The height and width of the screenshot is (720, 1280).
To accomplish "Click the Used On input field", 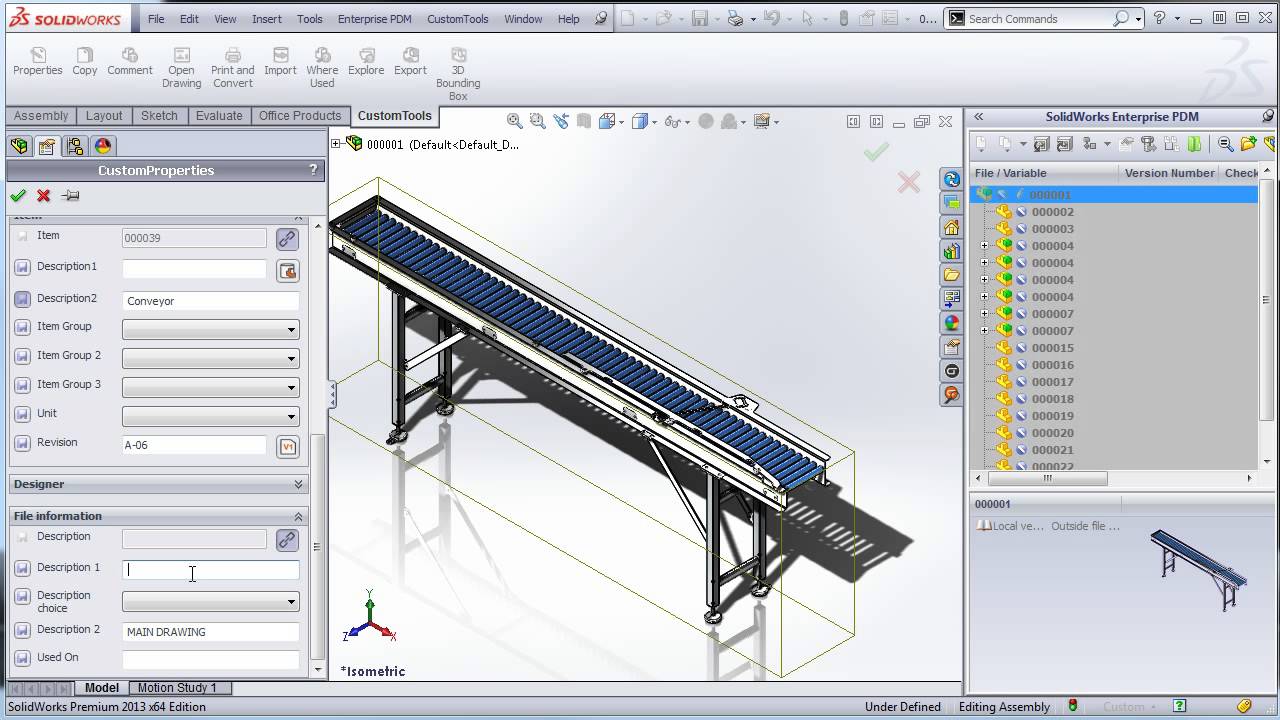I will [x=210, y=660].
